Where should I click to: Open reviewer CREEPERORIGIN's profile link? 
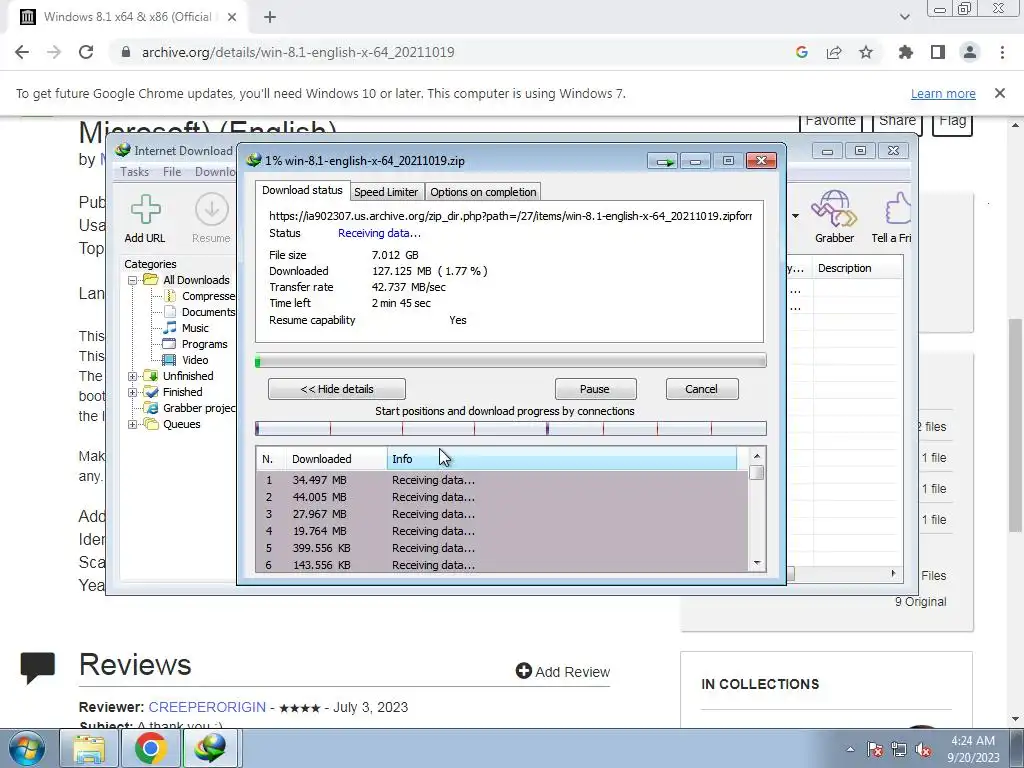pyautogui.click(x=207, y=707)
